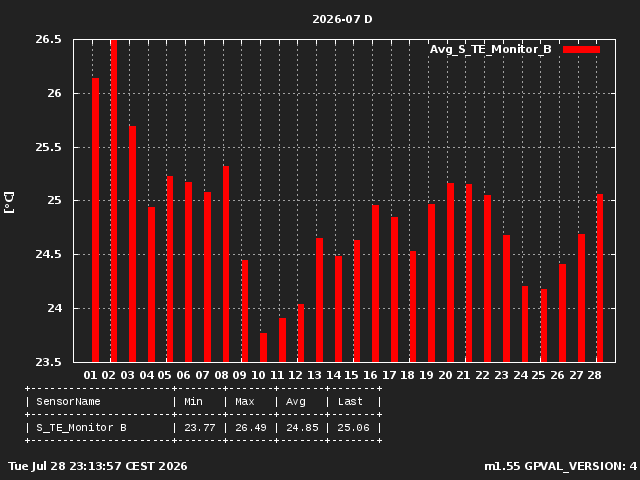Viewport: 640px width, 480px height.
Task: Click x-axis day label 12
Action: [x=296, y=375]
